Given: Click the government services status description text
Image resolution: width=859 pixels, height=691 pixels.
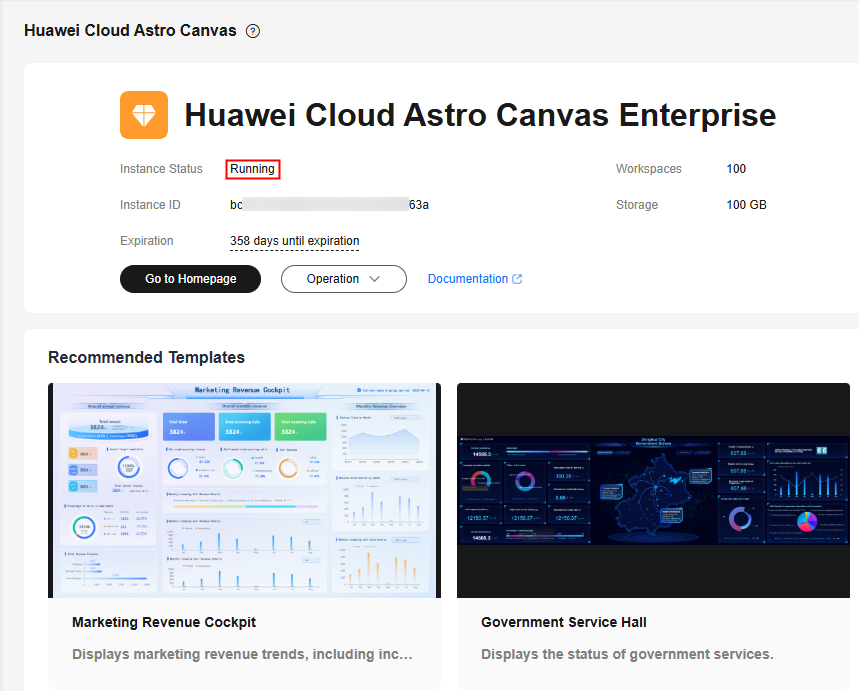Looking at the screenshot, I should 627,654.
